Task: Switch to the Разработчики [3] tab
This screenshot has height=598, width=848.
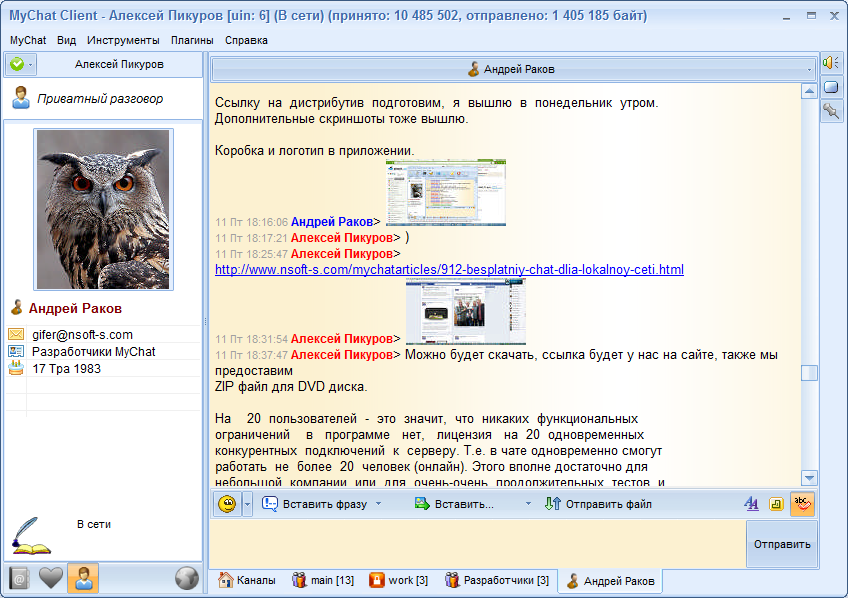Action: click(497, 580)
